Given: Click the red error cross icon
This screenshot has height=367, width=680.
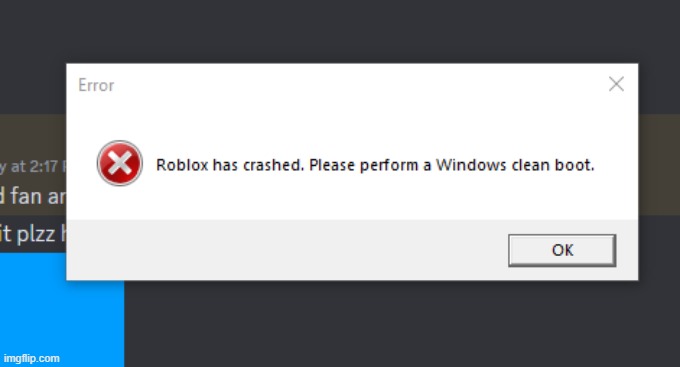Looking at the screenshot, I should [x=120, y=163].
